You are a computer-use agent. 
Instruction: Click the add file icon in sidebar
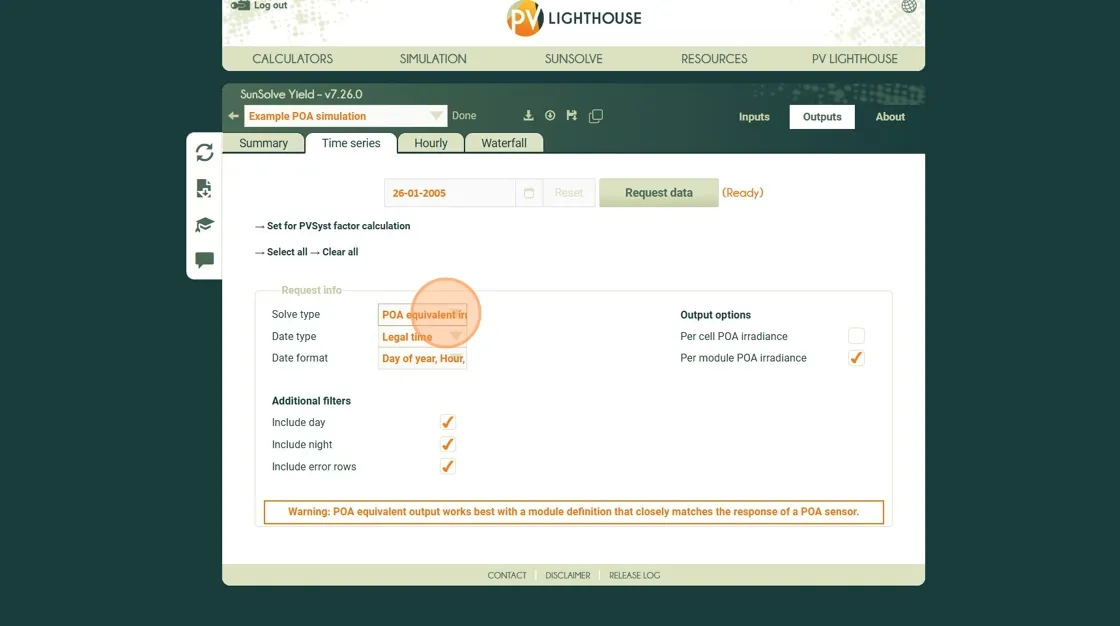[204, 188]
